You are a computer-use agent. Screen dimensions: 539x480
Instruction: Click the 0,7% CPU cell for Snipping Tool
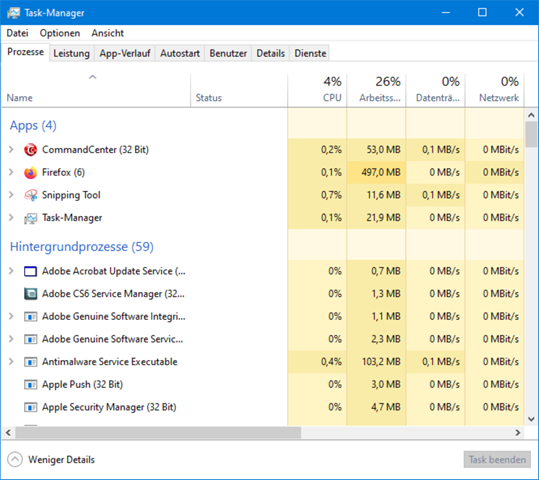pos(317,195)
